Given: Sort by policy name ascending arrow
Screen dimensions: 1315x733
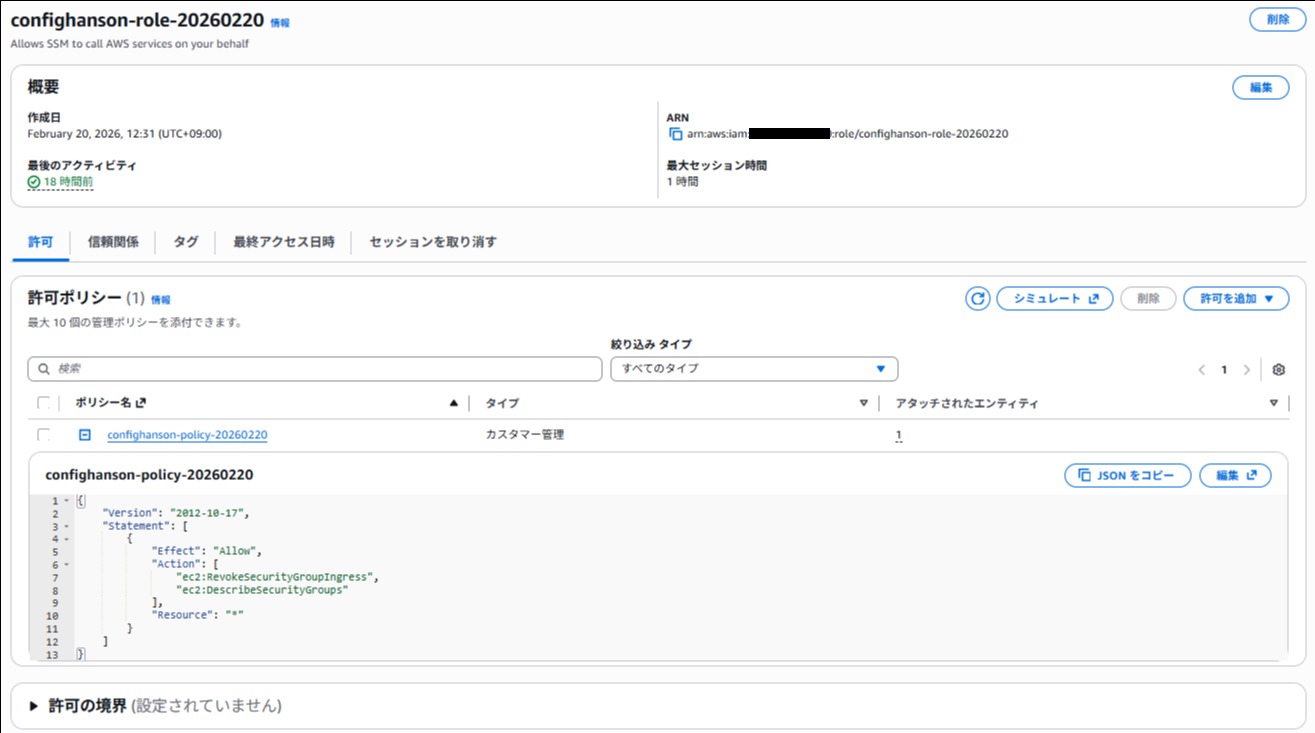Looking at the screenshot, I should pyautogui.click(x=454, y=403).
